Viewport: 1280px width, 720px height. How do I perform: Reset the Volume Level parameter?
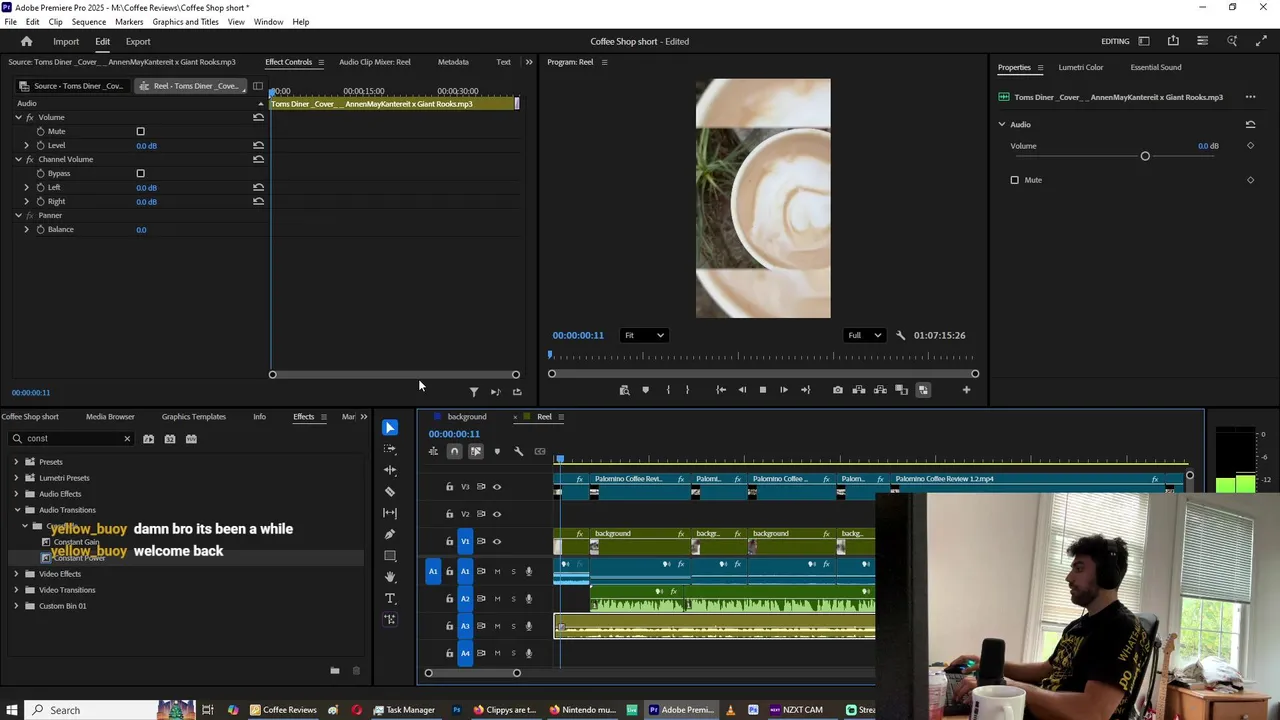(x=258, y=146)
